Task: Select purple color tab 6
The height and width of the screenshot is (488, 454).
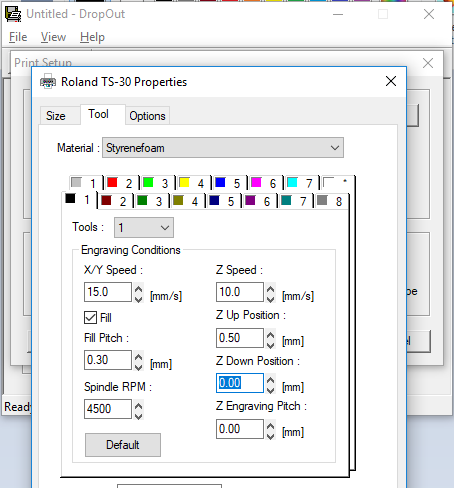Action: (x=259, y=201)
